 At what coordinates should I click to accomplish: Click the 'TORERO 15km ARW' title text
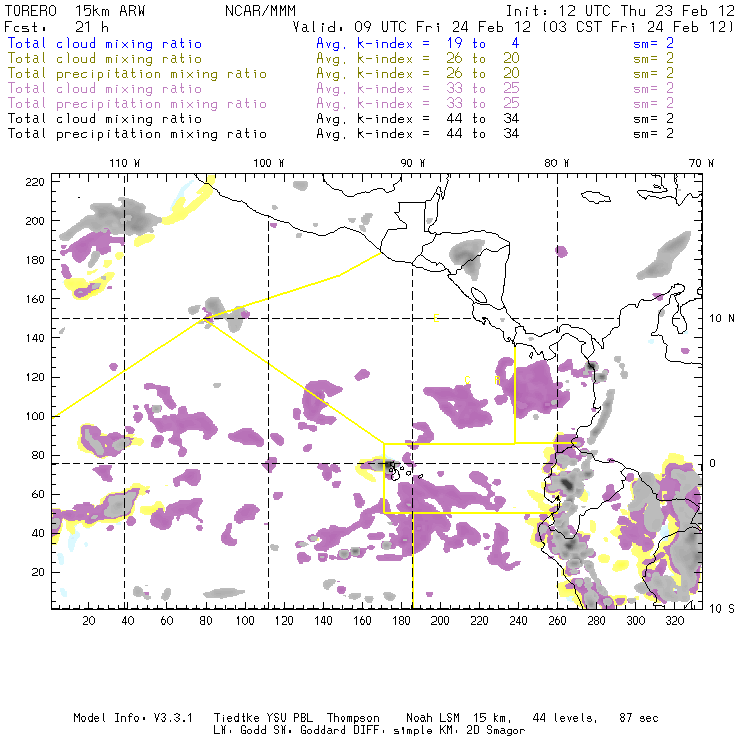(75, 11)
